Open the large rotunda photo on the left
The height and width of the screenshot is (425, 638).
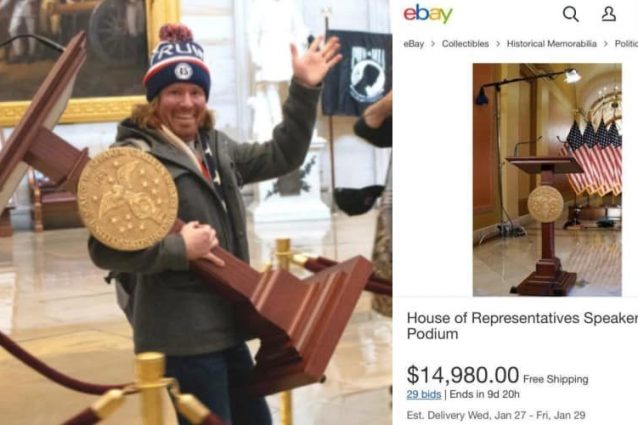196,212
